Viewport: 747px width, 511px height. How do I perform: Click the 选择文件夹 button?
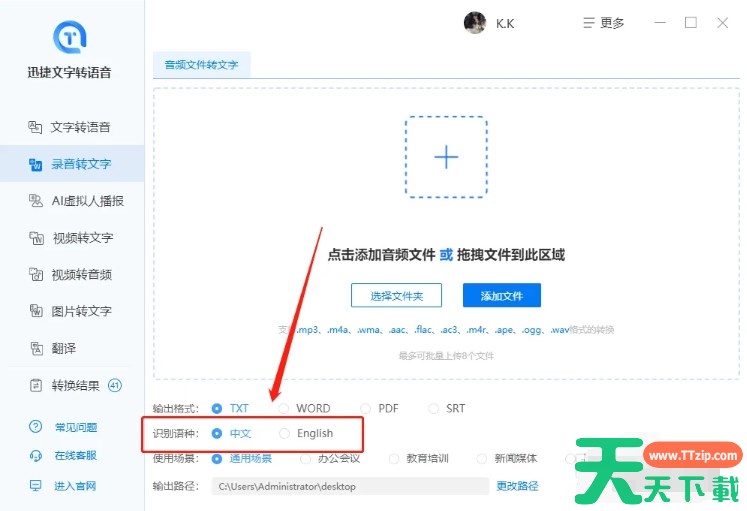[396, 296]
